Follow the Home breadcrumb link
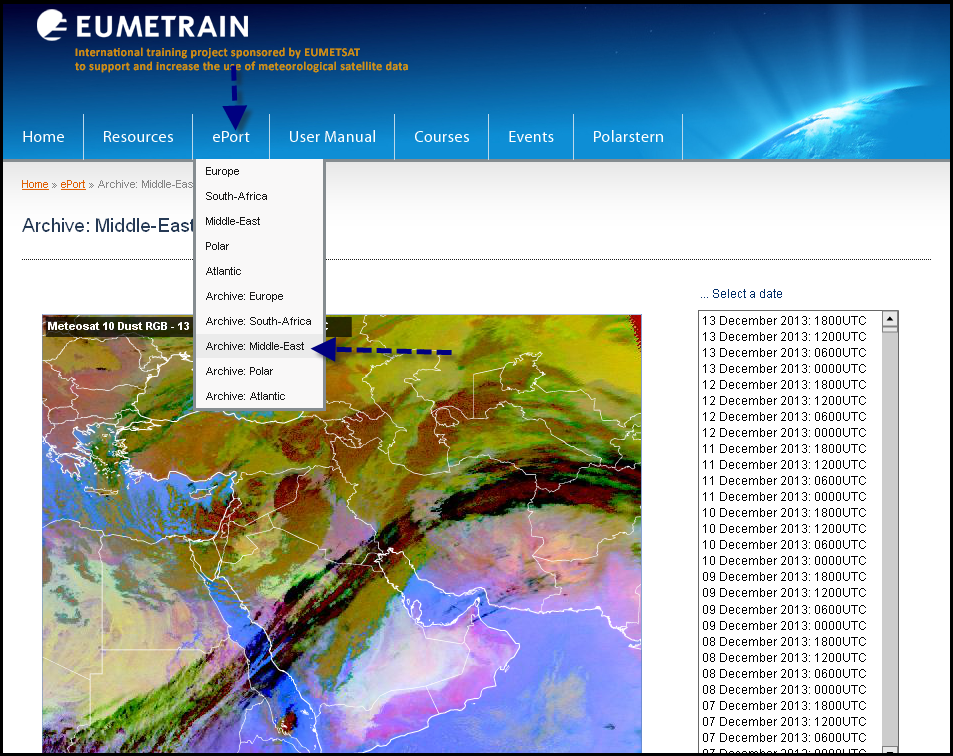Viewport: 953px width, 756px height. [x=35, y=184]
